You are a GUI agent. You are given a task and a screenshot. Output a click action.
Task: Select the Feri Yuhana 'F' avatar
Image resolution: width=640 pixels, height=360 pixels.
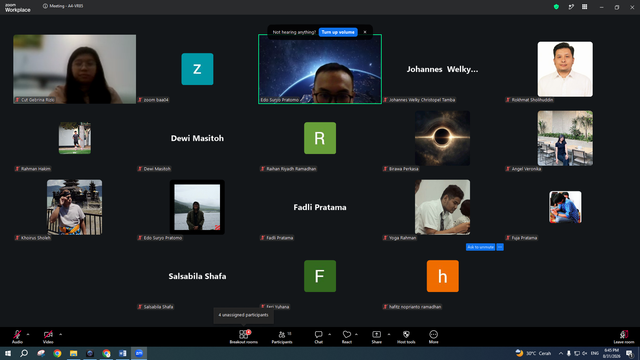point(320,276)
